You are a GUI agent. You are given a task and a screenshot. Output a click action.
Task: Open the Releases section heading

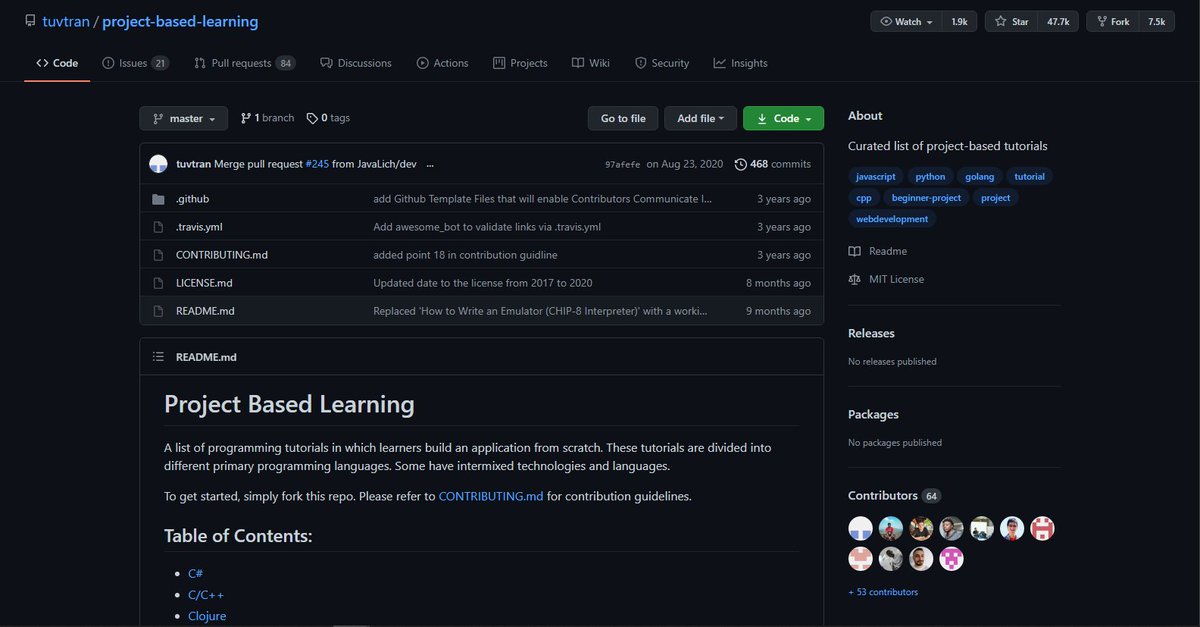[871, 333]
